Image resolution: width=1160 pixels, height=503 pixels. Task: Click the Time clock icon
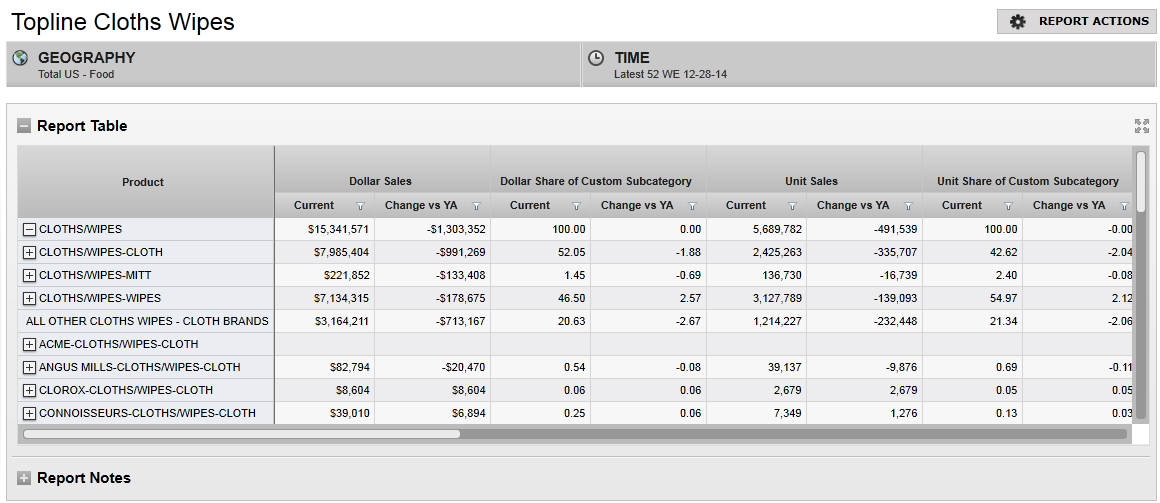tap(596, 58)
